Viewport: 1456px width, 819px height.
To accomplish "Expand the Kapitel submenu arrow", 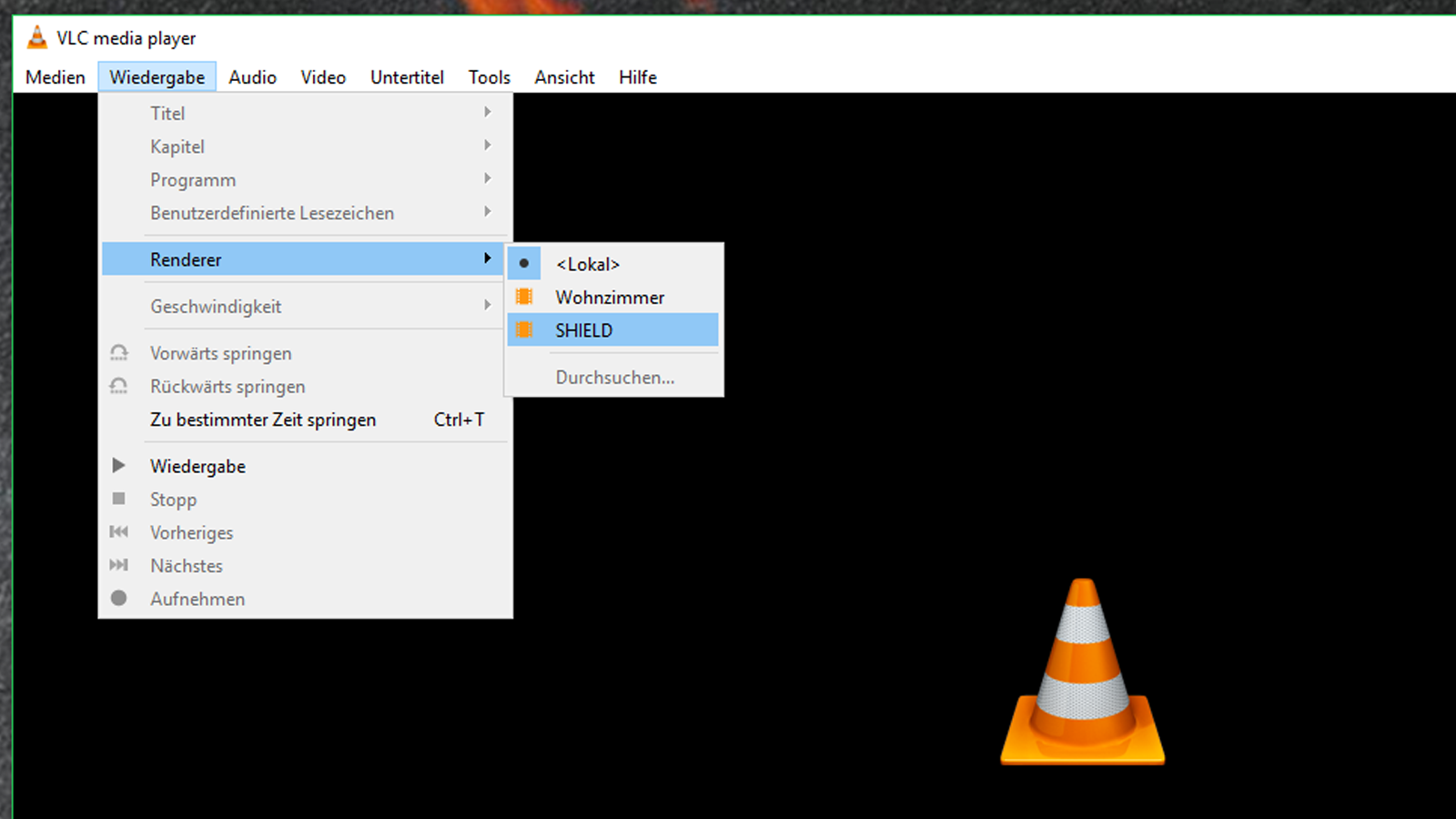I will pyautogui.click(x=488, y=146).
